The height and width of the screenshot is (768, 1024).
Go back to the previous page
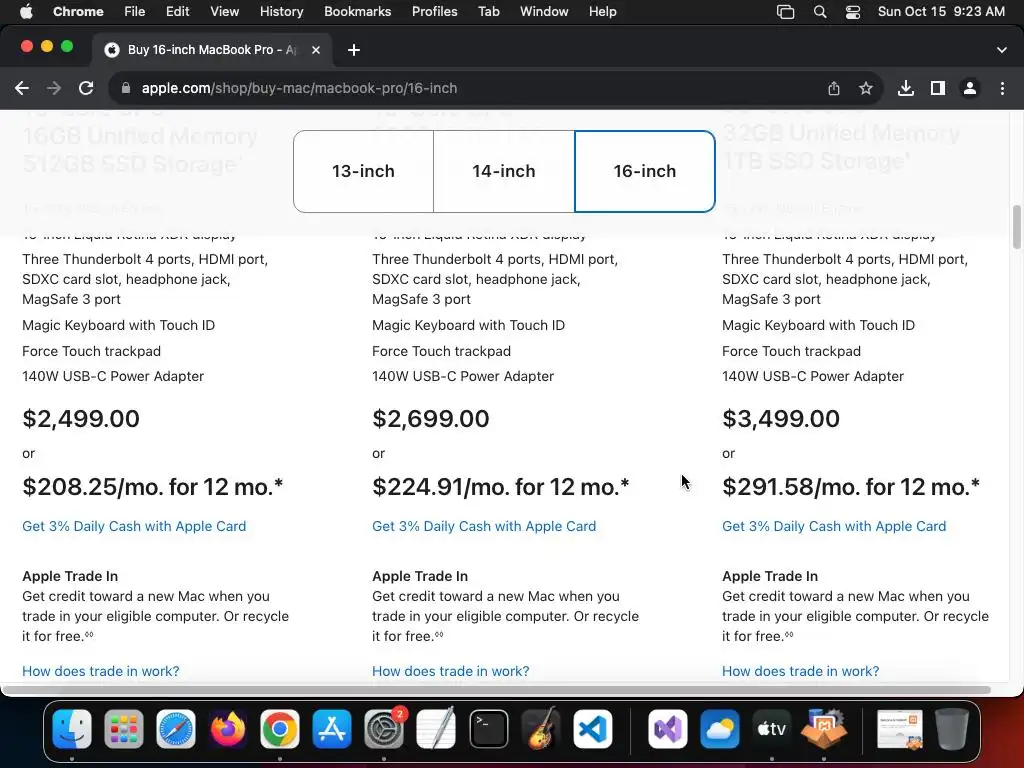click(22, 88)
